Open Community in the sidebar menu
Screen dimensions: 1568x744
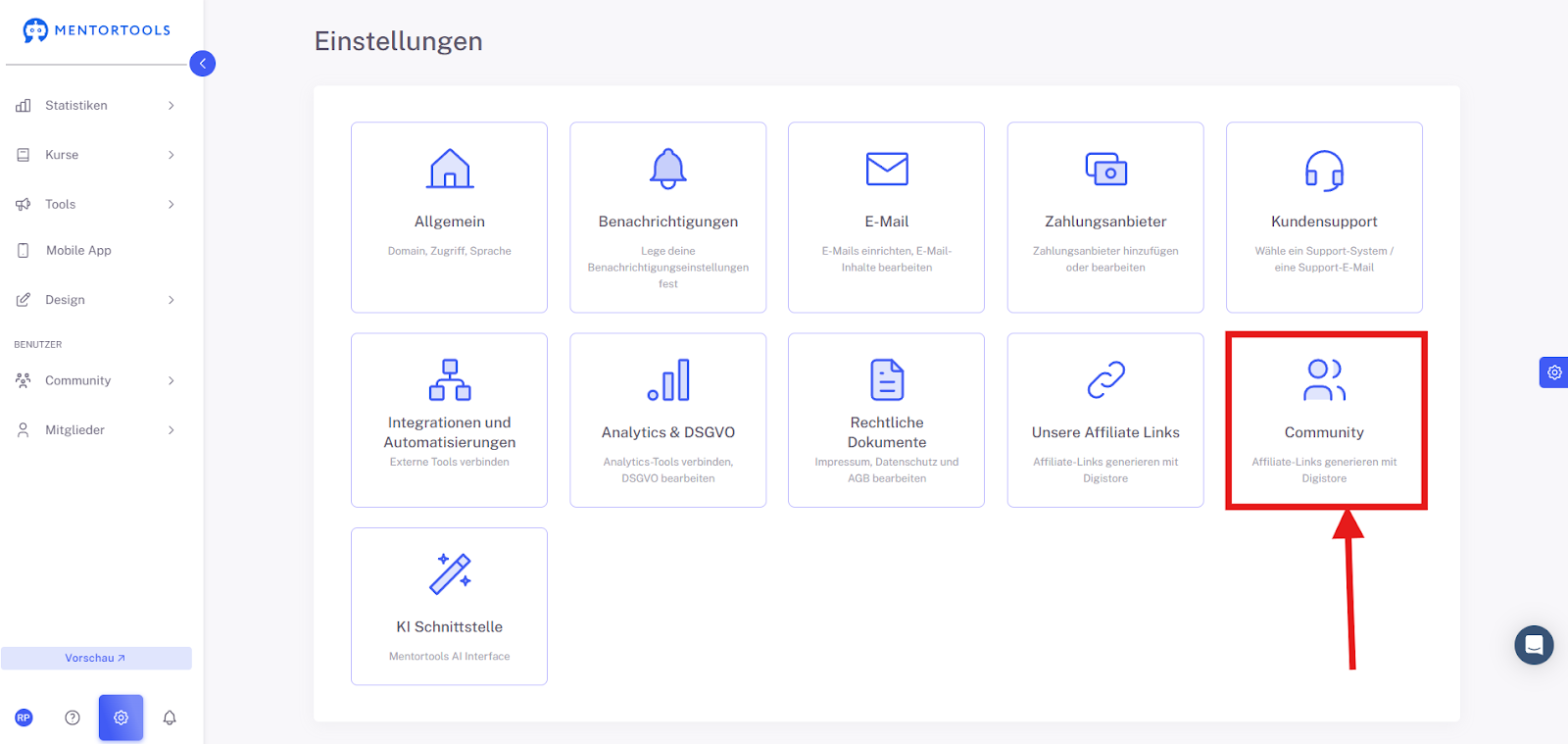pos(77,380)
